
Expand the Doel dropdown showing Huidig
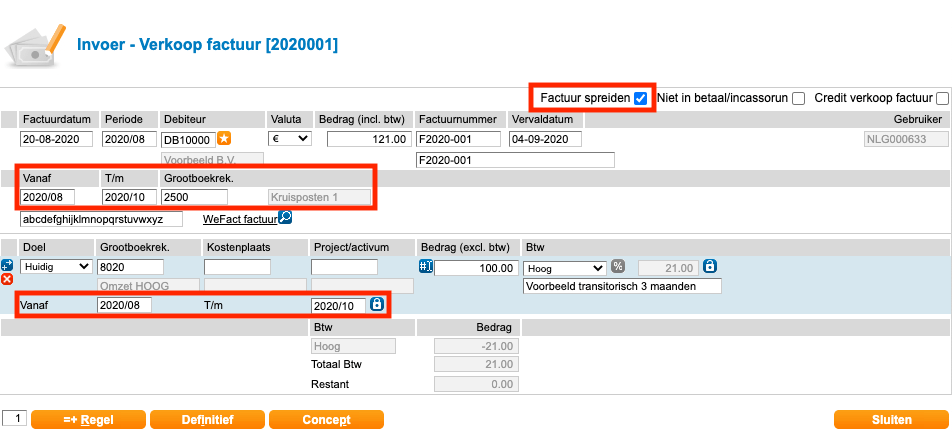[x=56, y=267]
